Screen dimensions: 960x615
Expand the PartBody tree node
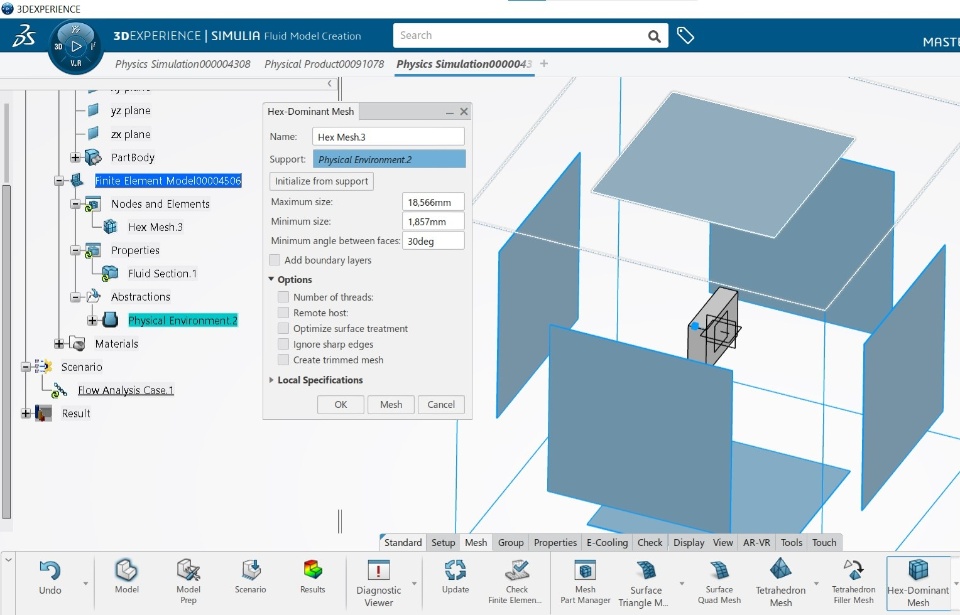(x=75, y=157)
